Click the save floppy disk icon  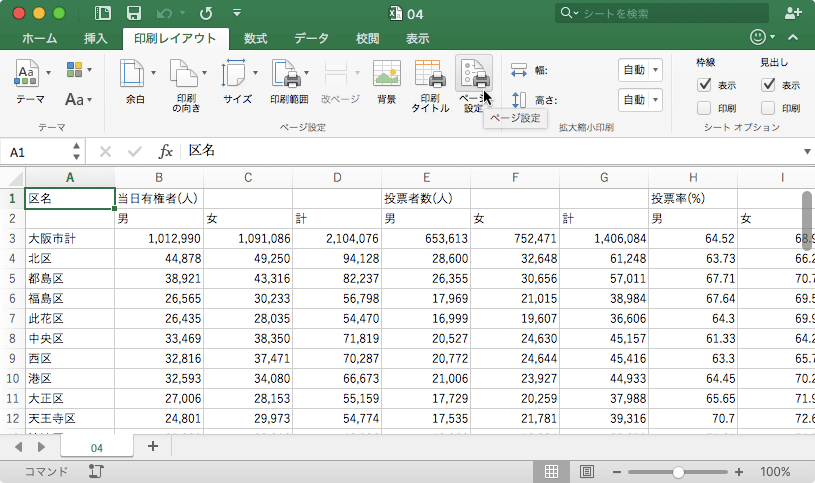click(x=134, y=13)
